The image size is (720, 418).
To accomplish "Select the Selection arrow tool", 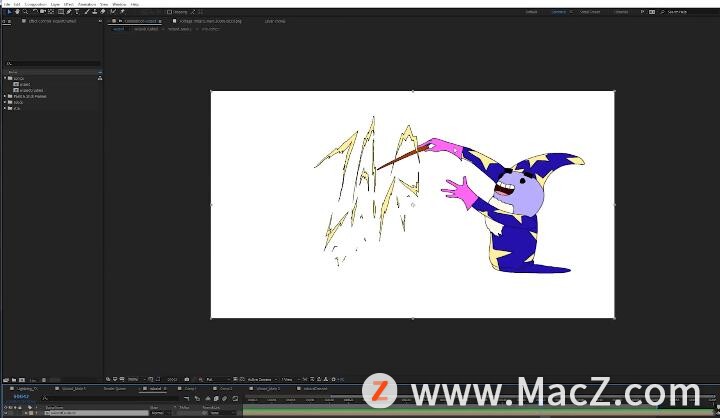I will (9, 11).
